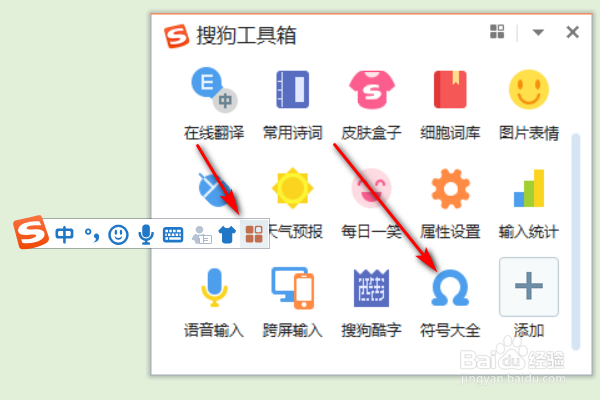Screen dimensions: 600x400
Task: Expand the dropdown arrow in toolbox header
Action: pos(538,32)
